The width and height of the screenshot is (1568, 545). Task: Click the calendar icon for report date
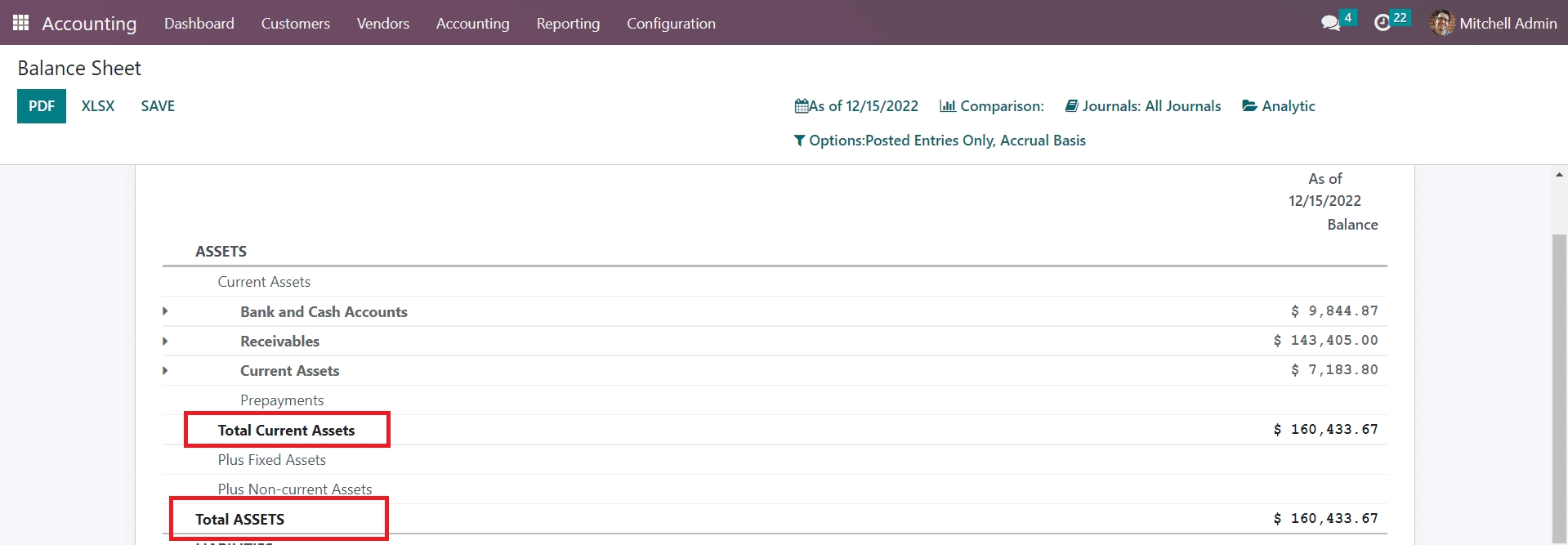pyautogui.click(x=801, y=106)
